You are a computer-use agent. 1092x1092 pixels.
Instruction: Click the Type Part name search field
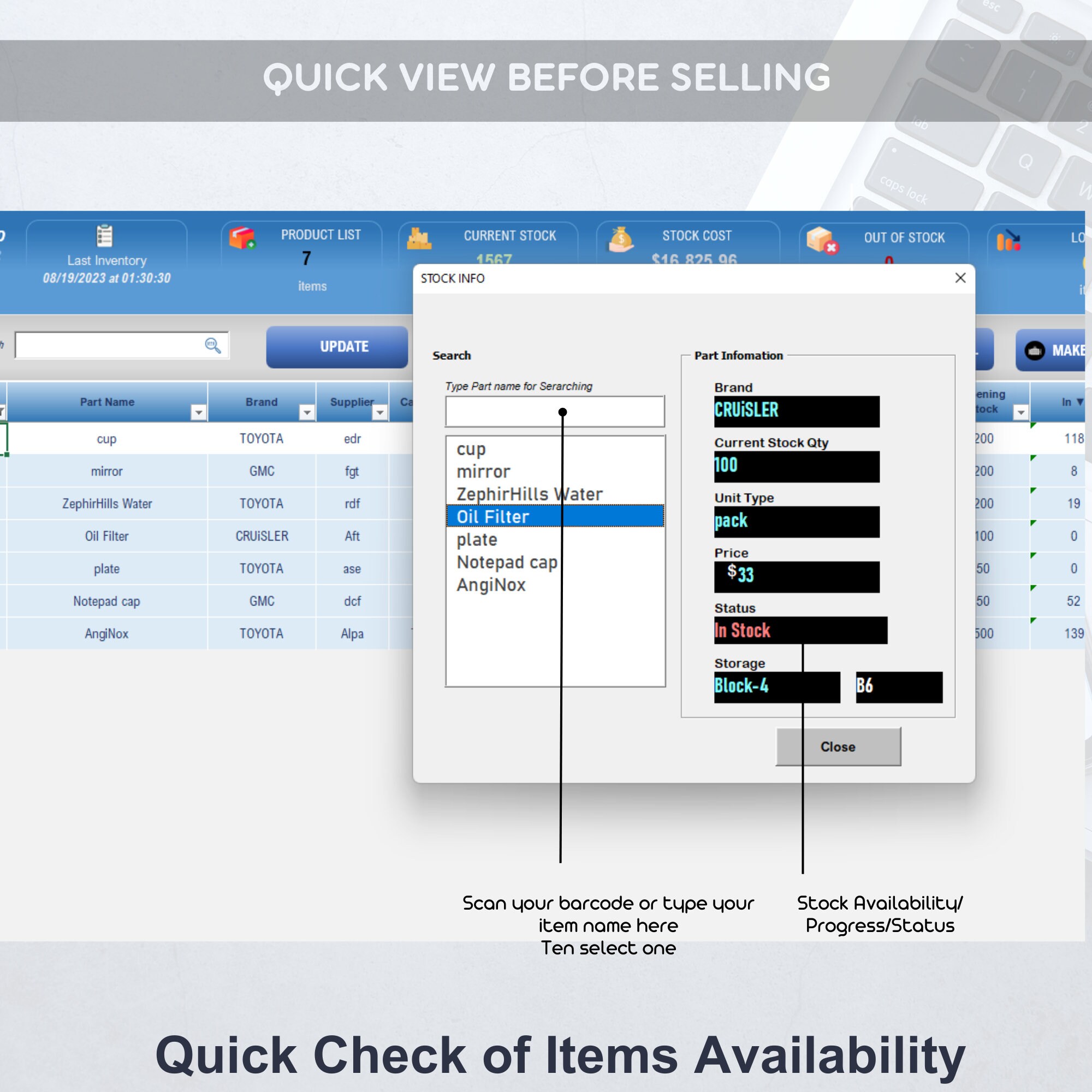(x=555, y=412)
